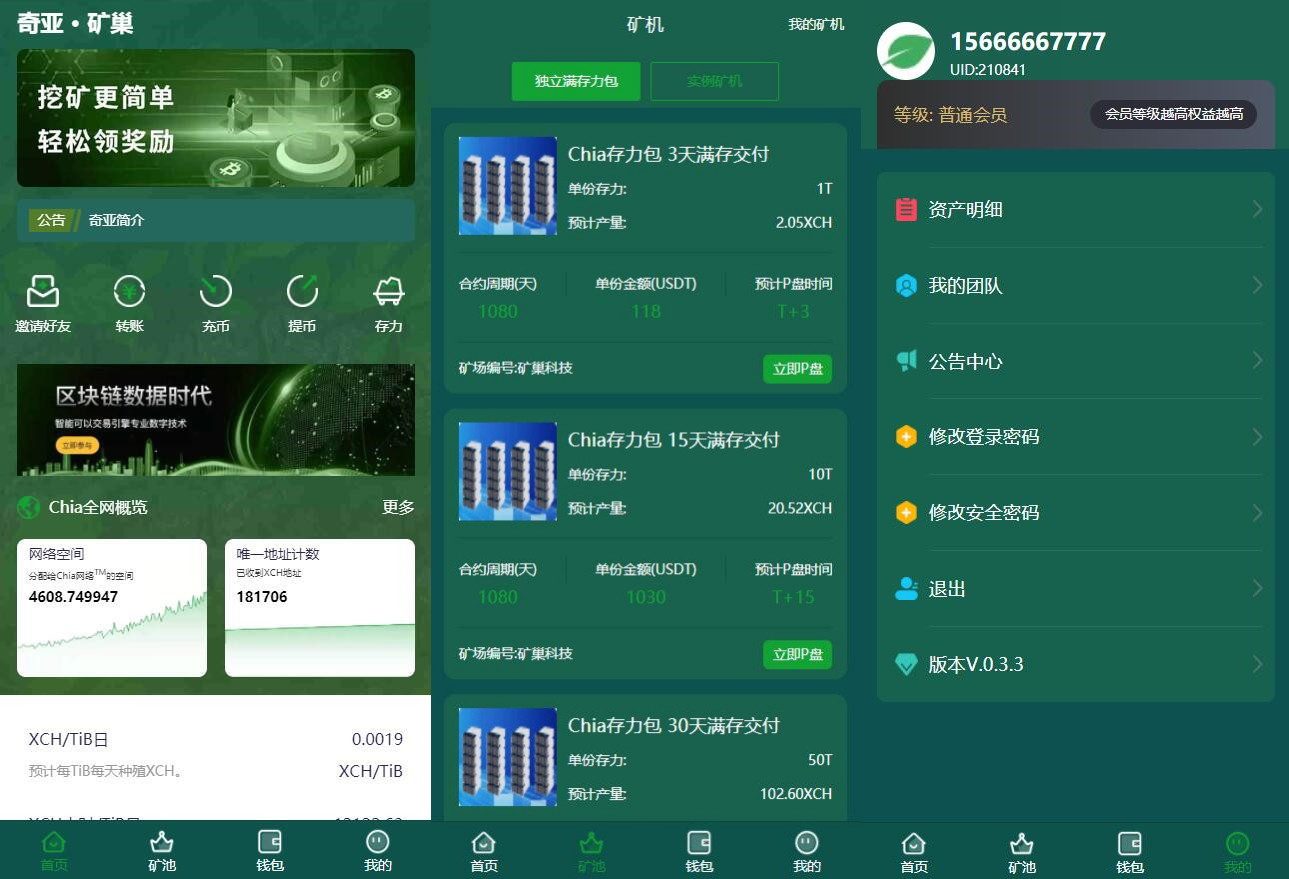Click the yellow 修改安全密码 shield icon
Image resolution: width=1289 pixels, height=879 pixels.
(x=906, y=513)
